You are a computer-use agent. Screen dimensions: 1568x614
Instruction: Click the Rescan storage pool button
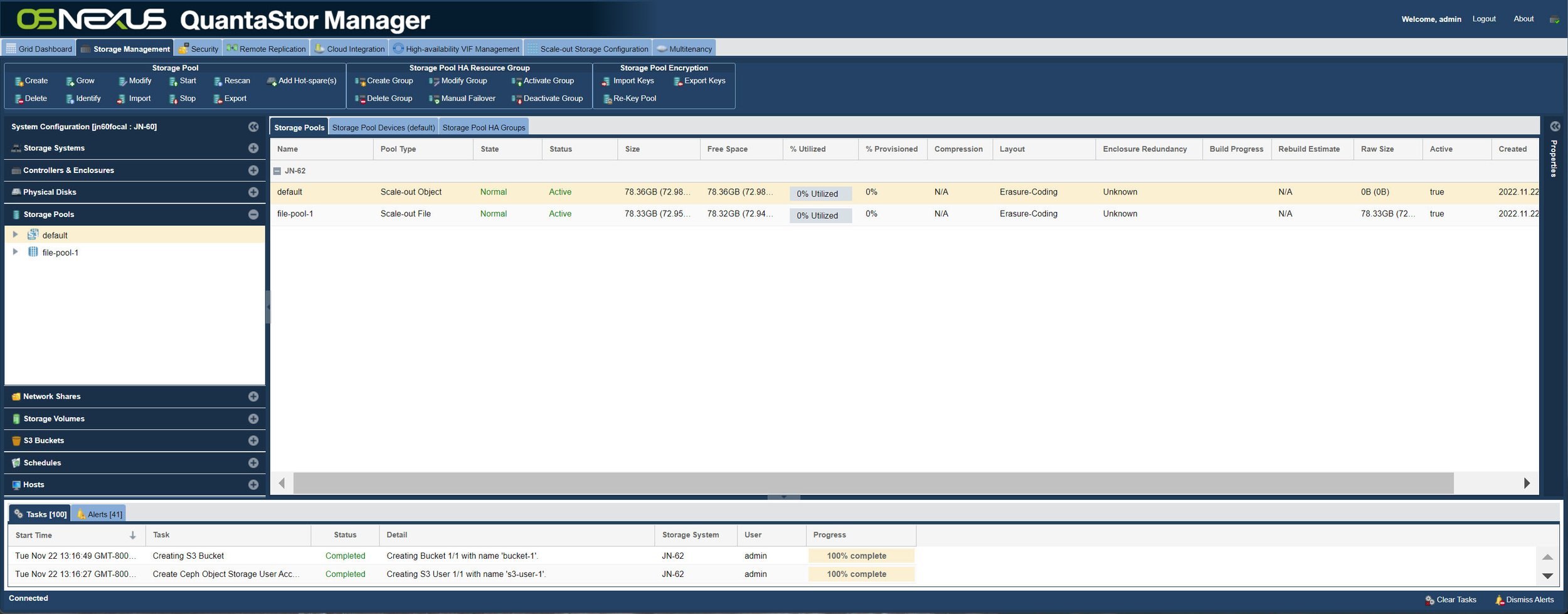coord(231,81)
